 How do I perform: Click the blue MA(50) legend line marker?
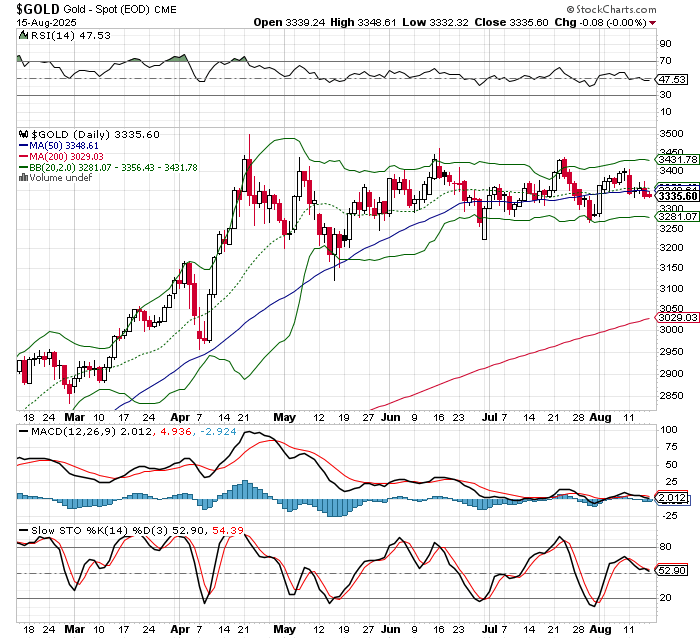(x=23, y=145)
